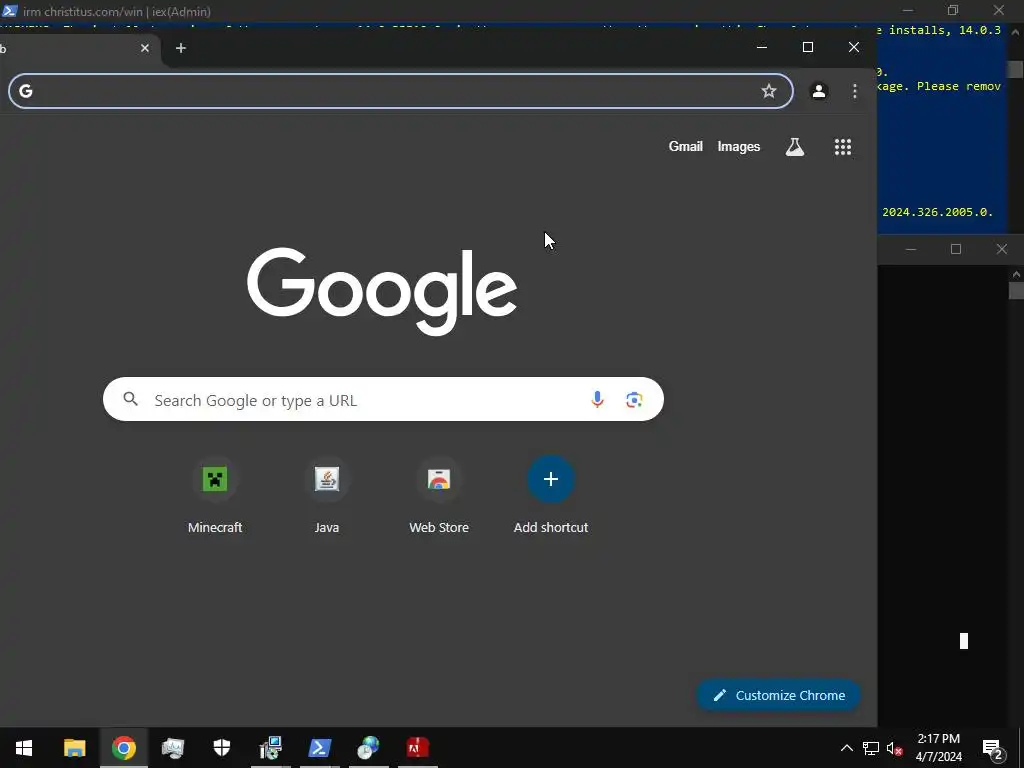The image size is (1024, 768).
Task: Click the magnifier icon in search box
Action: coord(131,399)
